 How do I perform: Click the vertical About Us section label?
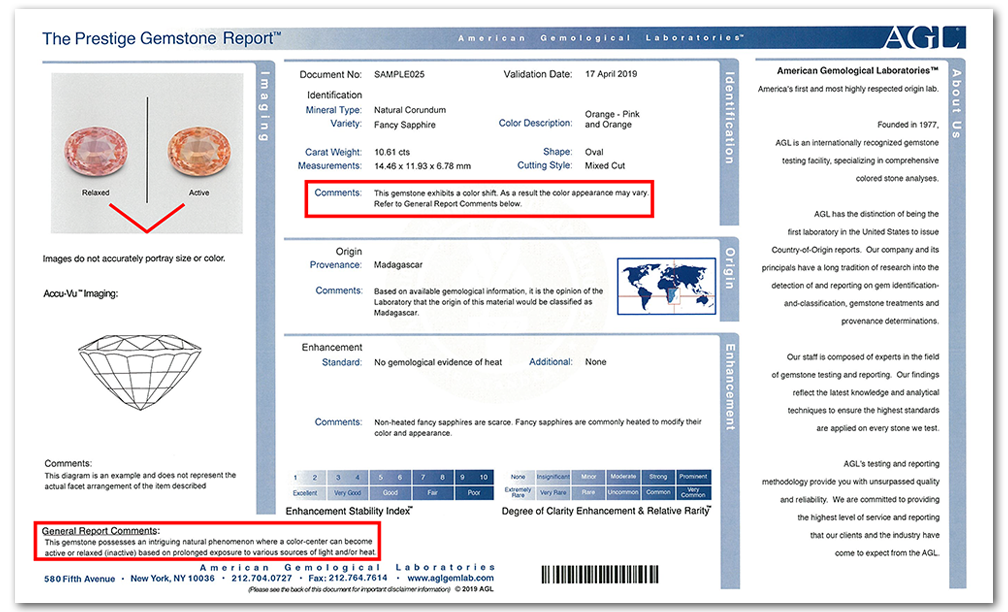point(957,104)
